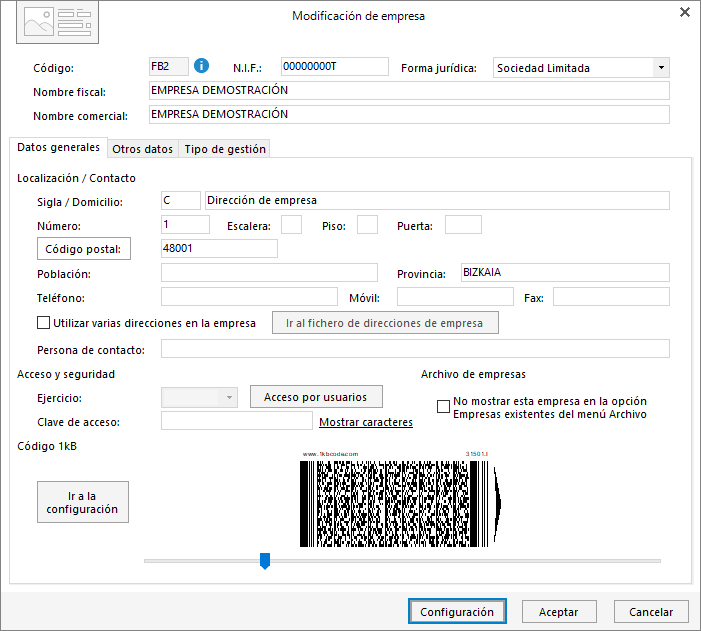Open the Tipo de gestión tab
This screenshot has height=631, width=701.
point(225,149)
